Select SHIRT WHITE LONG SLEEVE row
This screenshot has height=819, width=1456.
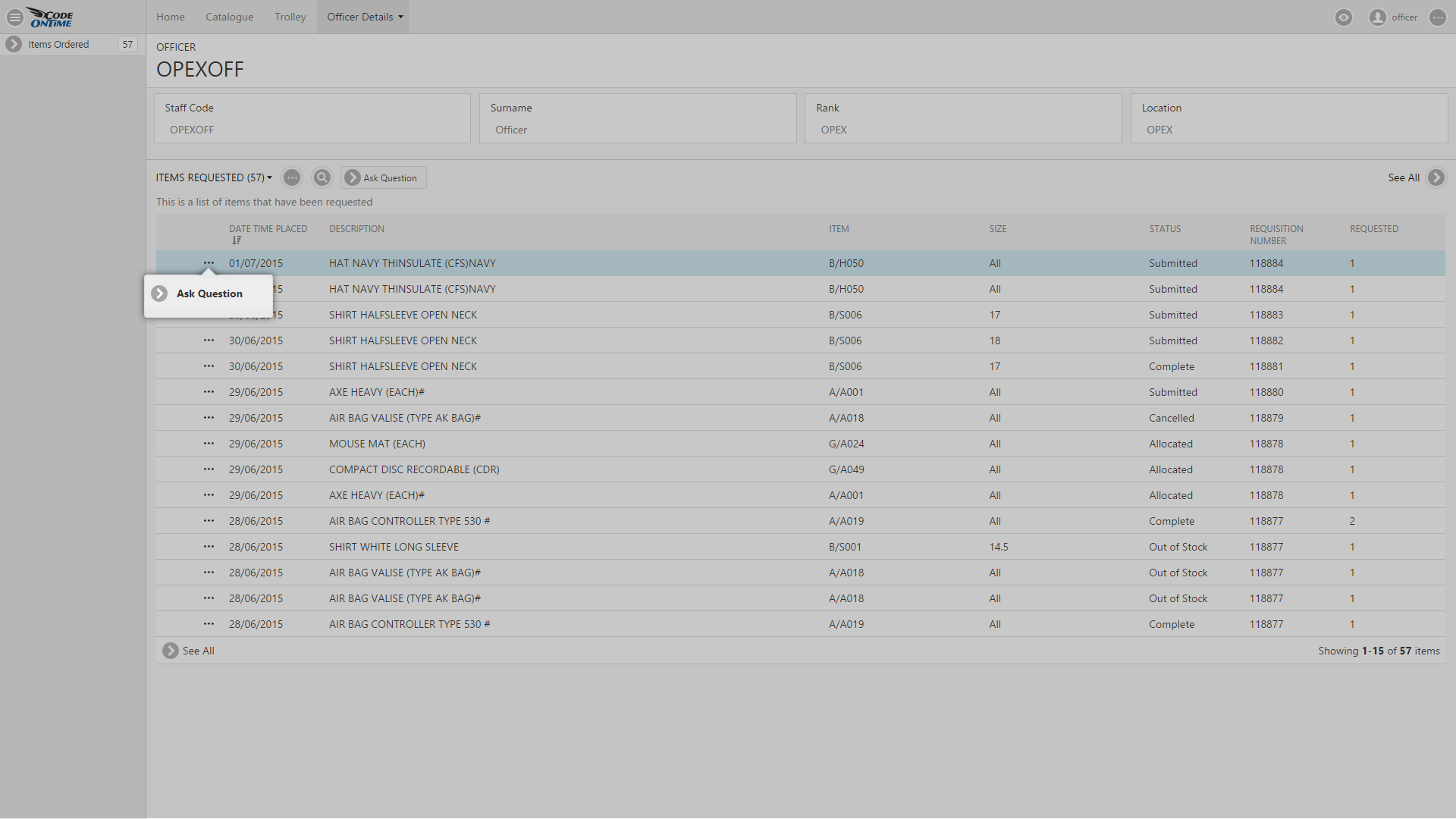tap(394, 547)
